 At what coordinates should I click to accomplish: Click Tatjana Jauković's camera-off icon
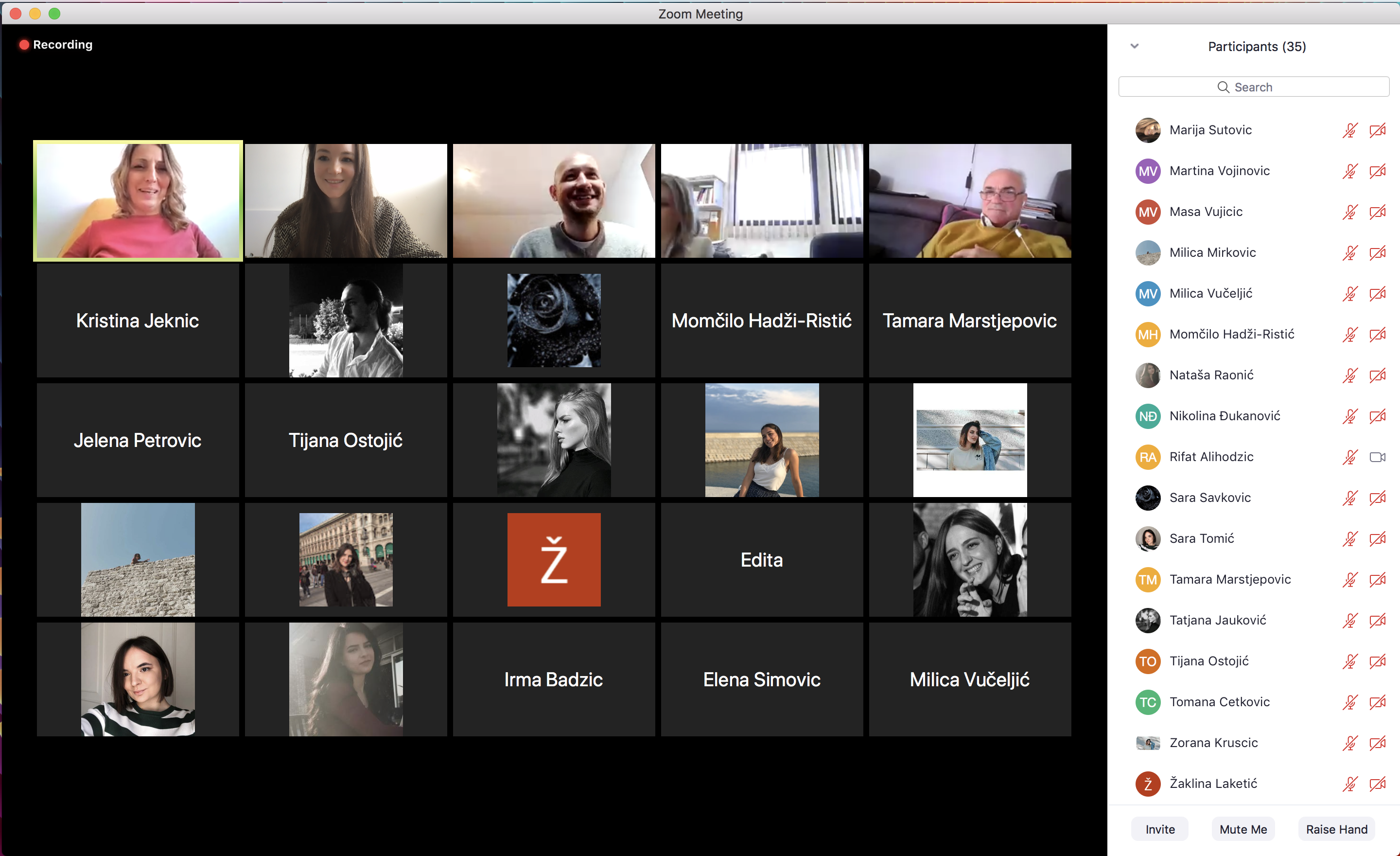pyautogui.click(x=1377, y=621)
